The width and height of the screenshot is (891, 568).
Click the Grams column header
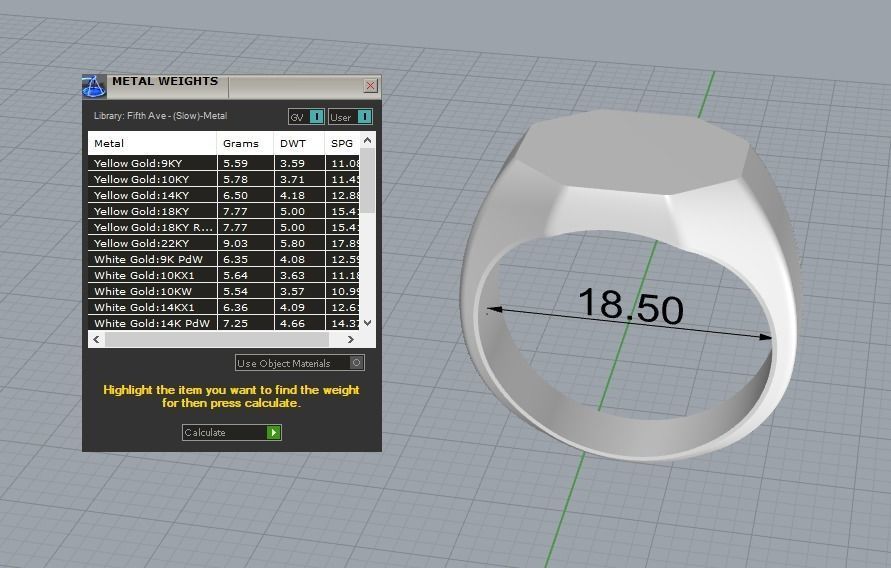tap(245, 143)
